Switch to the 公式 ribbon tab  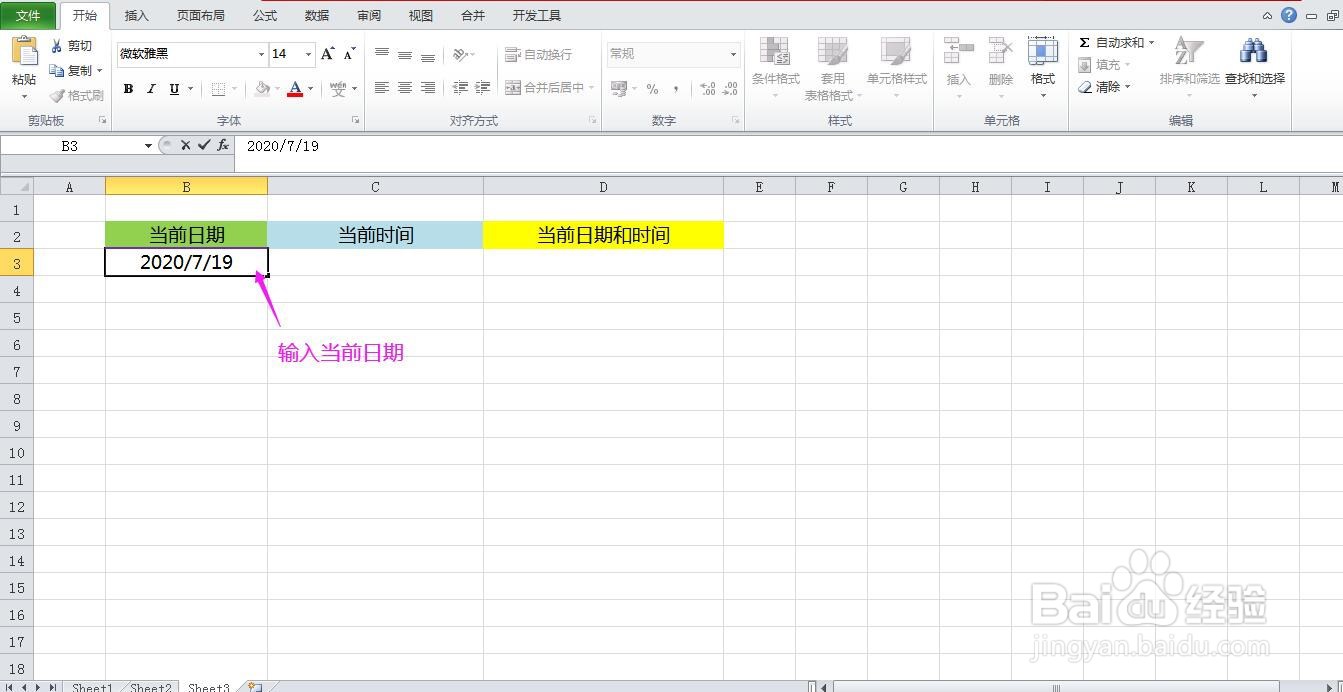[264, 15]
